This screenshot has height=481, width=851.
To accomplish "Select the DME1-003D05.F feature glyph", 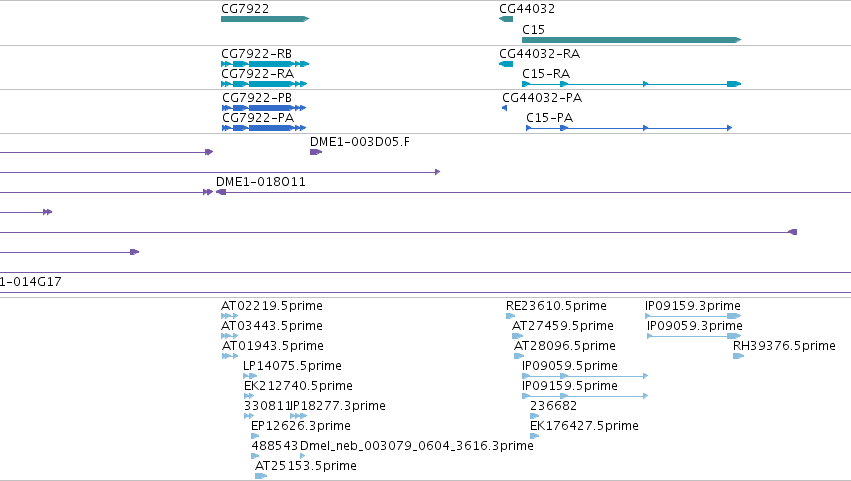I will [x=316, y=152].
